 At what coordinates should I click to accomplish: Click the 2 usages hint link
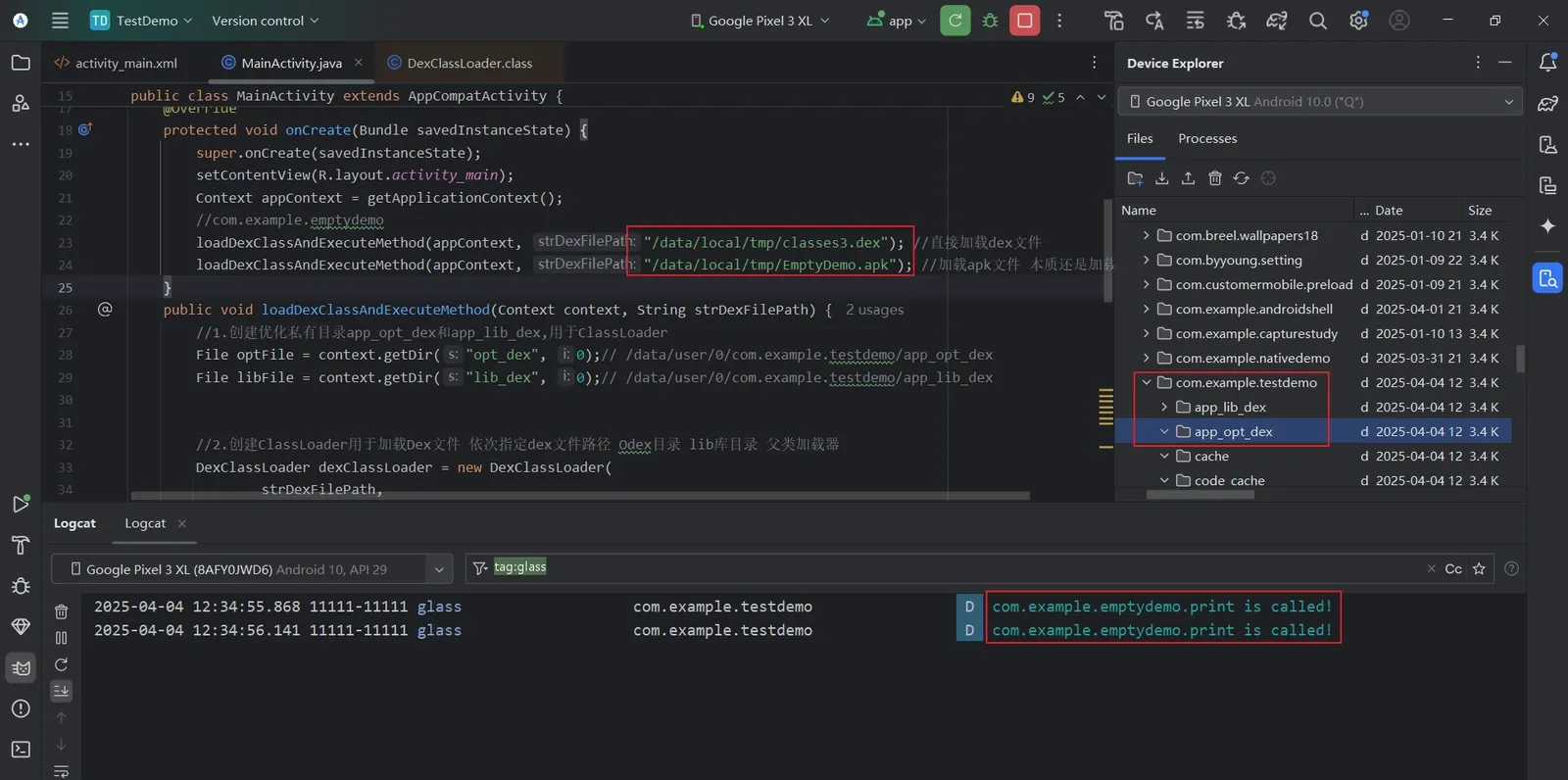874,310
